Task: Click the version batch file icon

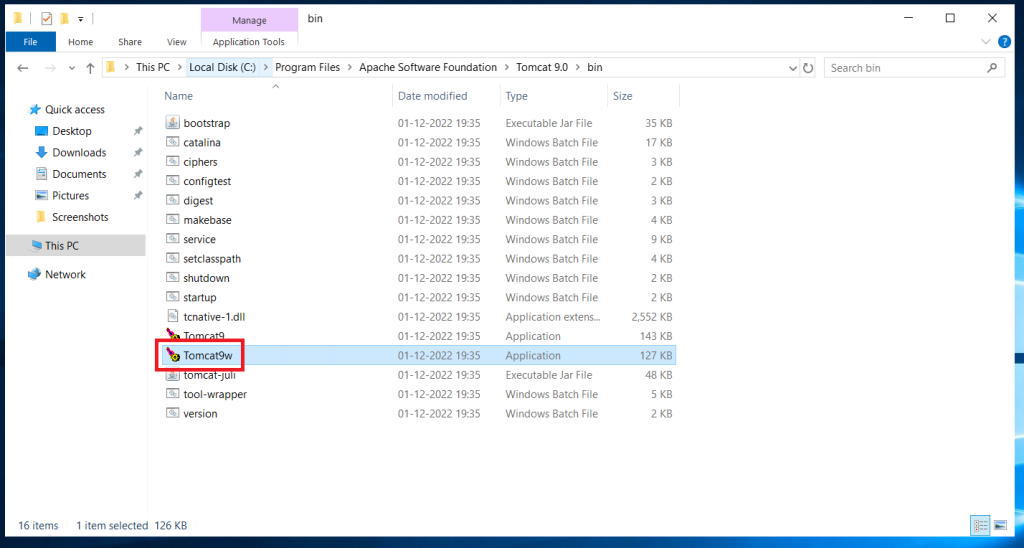Action: point(172,413)
